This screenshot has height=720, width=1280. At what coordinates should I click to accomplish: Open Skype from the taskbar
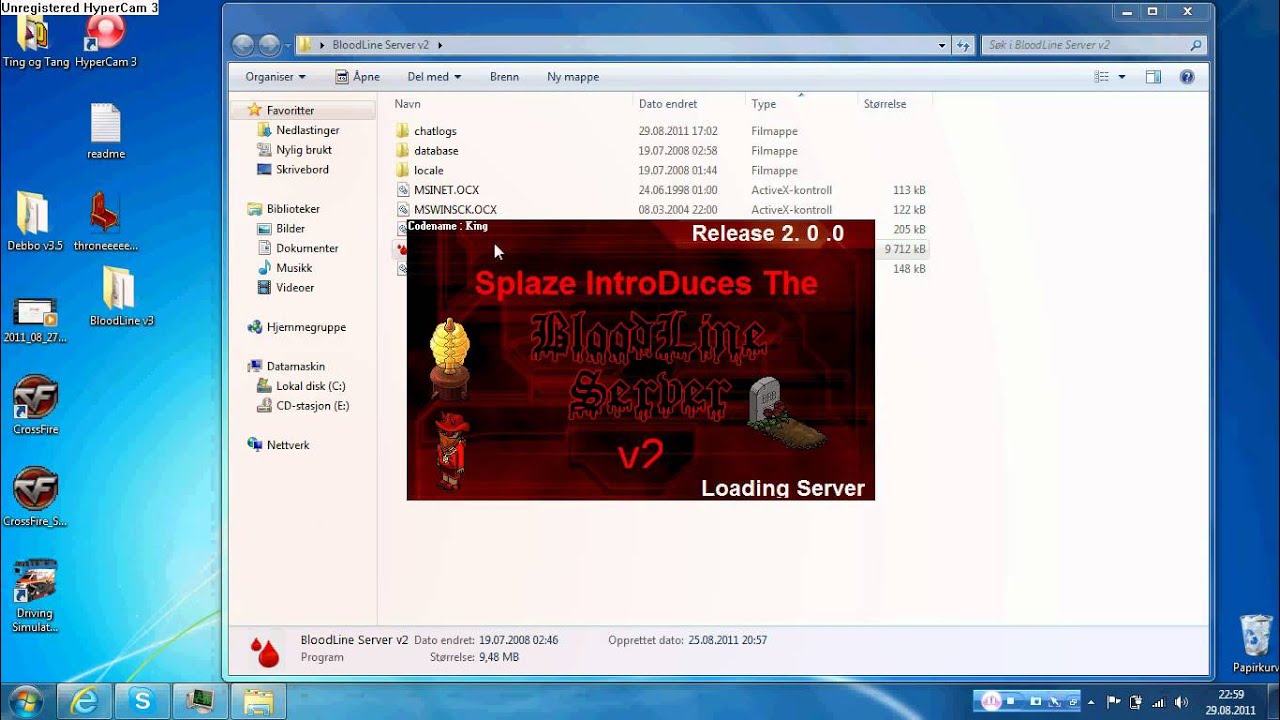click(141, 702)
